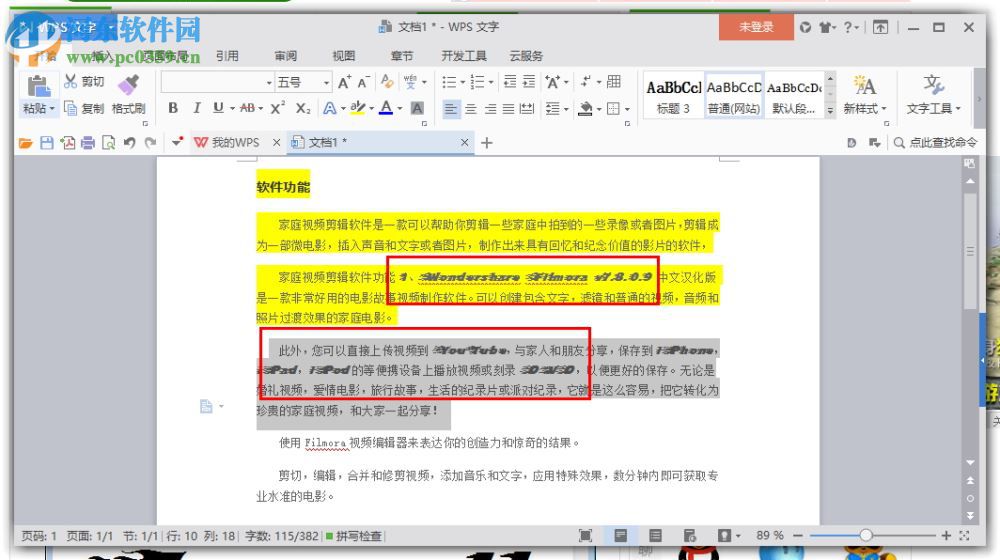Open print preview icon

tap(108, 143)
